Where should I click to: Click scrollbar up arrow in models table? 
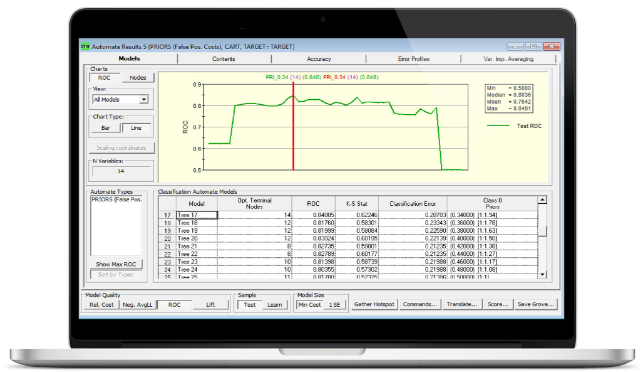pos(542,200)
